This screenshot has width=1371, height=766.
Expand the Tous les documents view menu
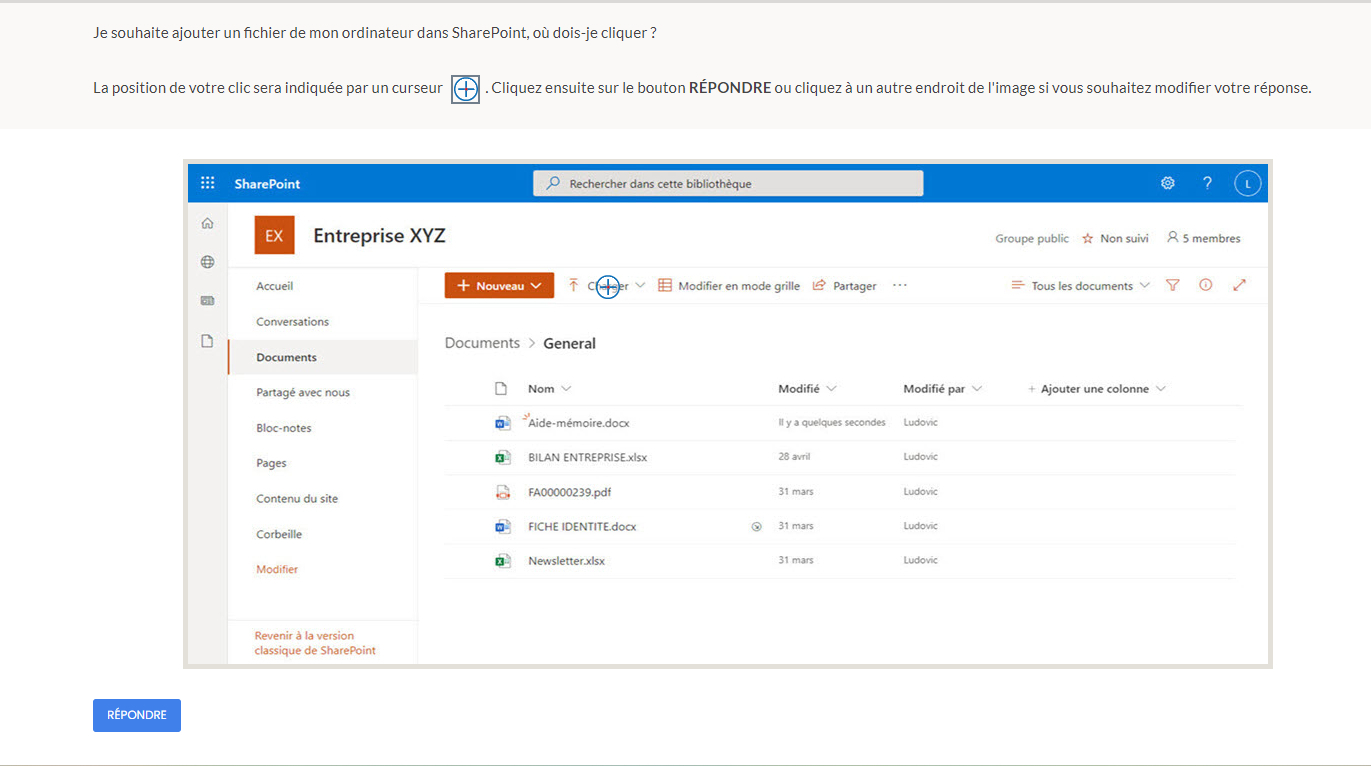[1081, 286]
